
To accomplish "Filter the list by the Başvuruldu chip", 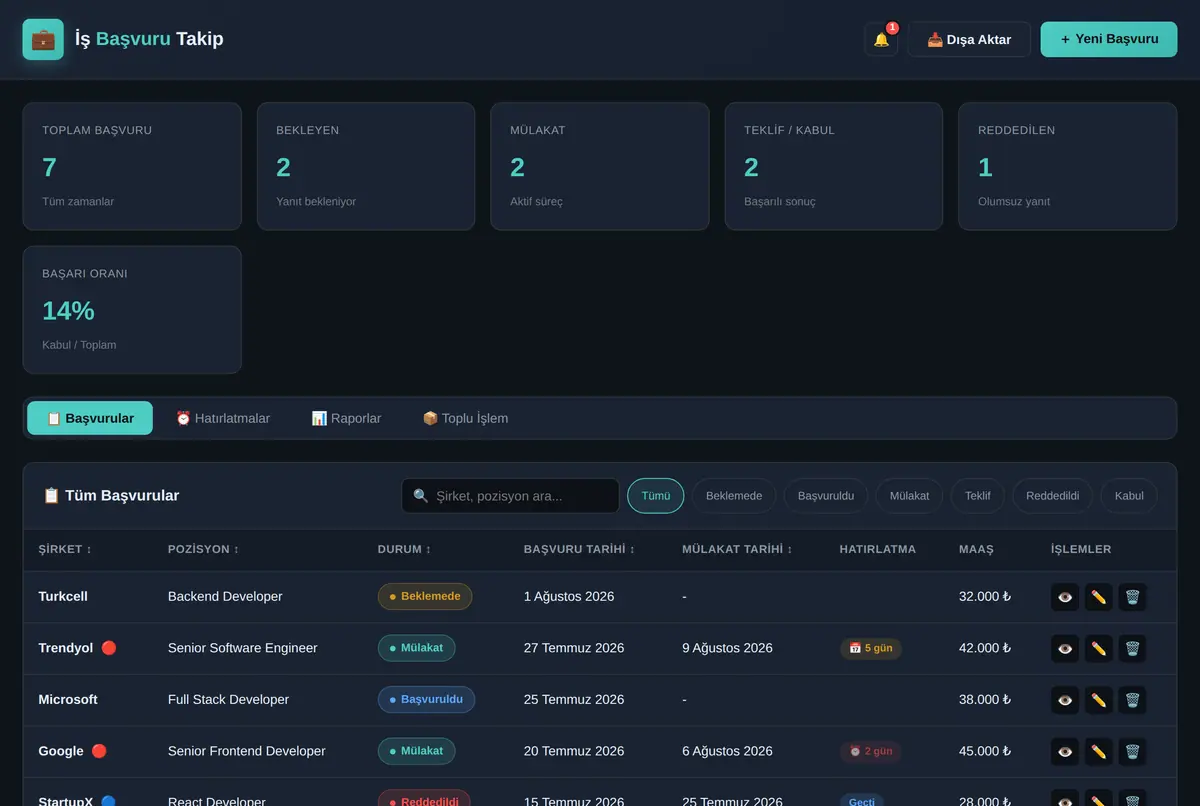I will [826, 496].
